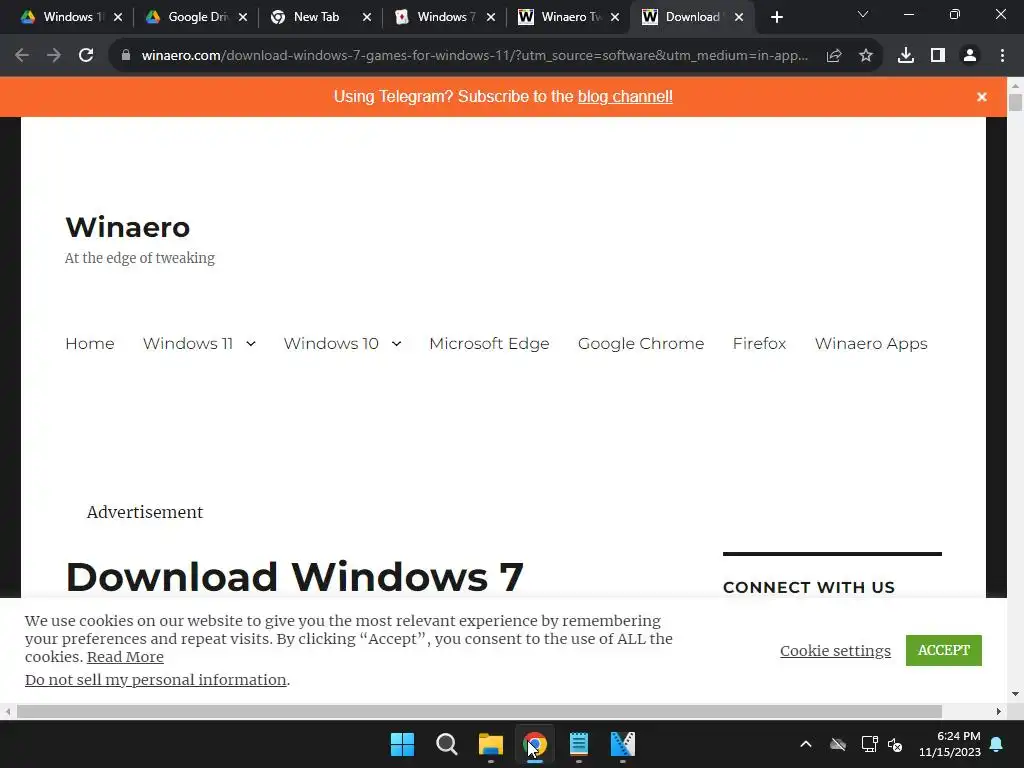Open the Windows Start menu
Screen dimensions: 1024x768
[402, 744]
